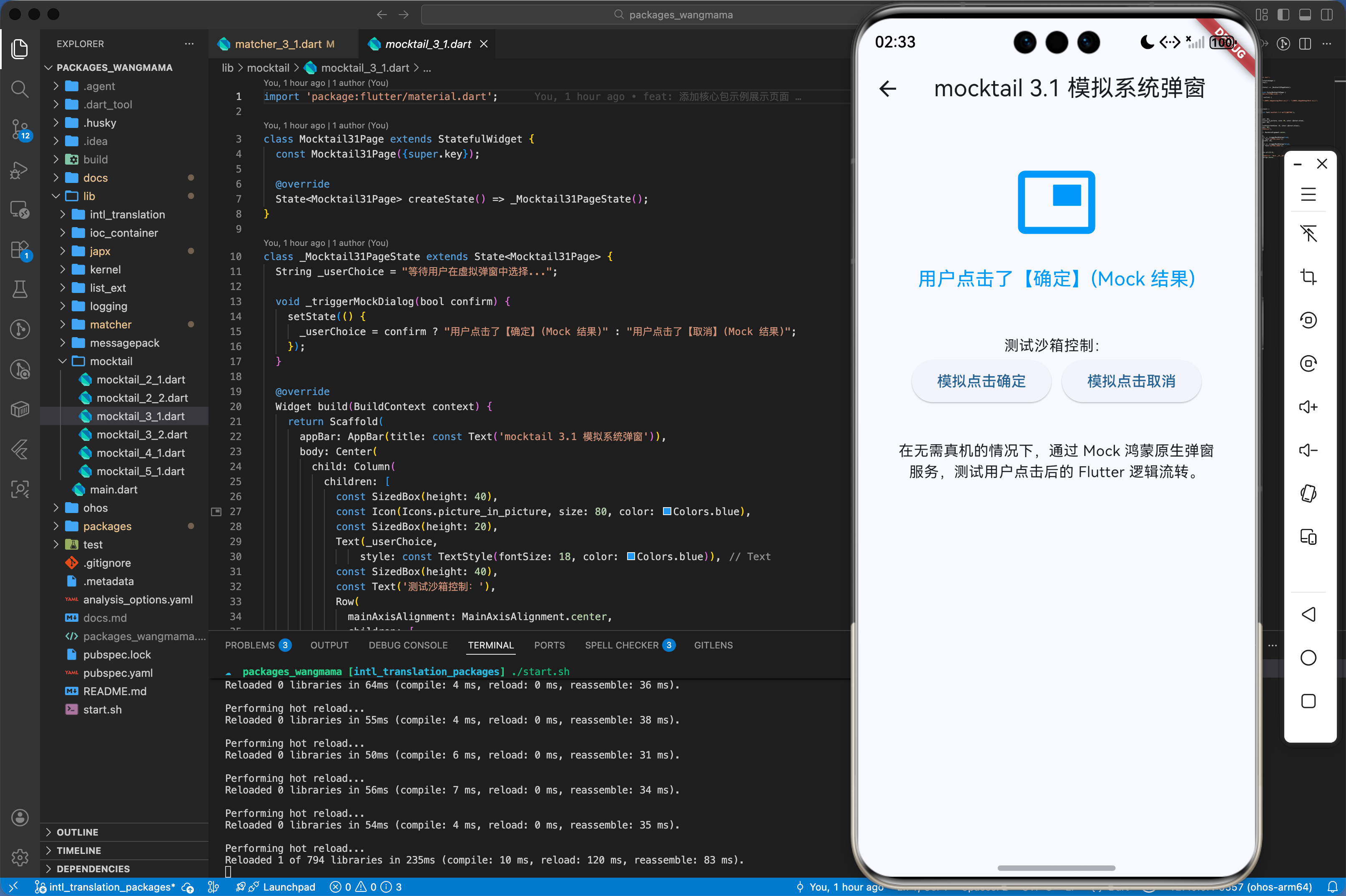Go forward using the editor navigation arrow
1346x896 pixels.
coord(404,15)
